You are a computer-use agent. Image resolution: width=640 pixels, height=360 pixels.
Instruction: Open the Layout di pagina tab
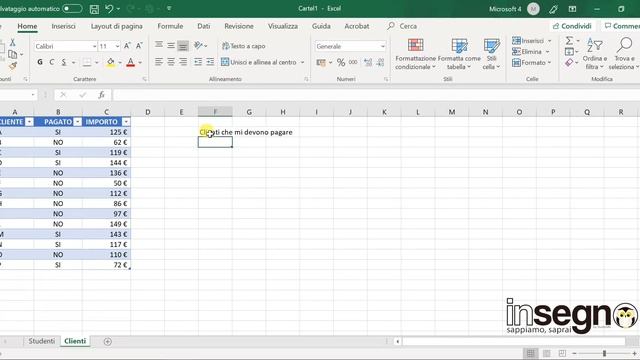(117, 26)
